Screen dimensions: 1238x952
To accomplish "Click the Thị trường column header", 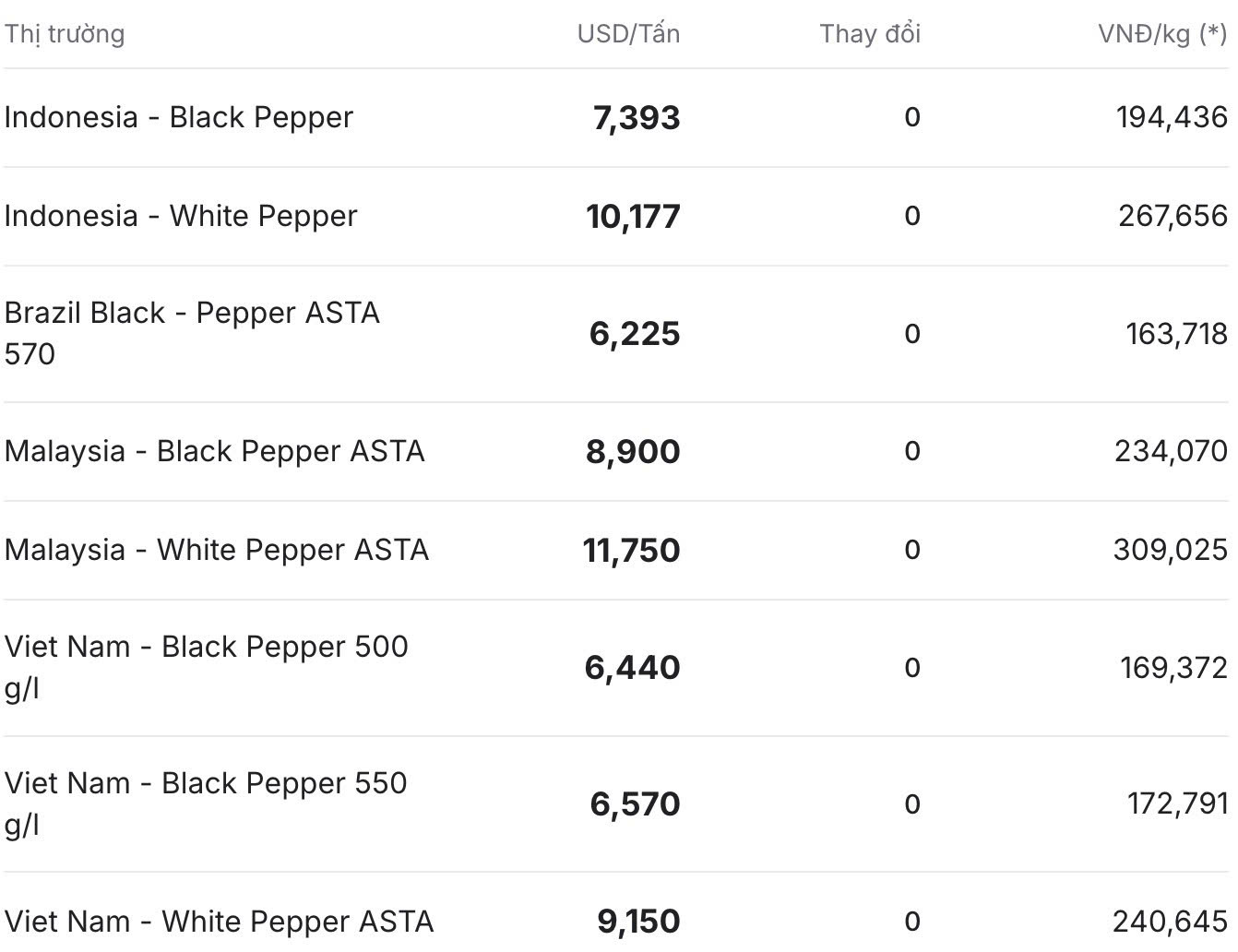I will [x=65, y=34].
